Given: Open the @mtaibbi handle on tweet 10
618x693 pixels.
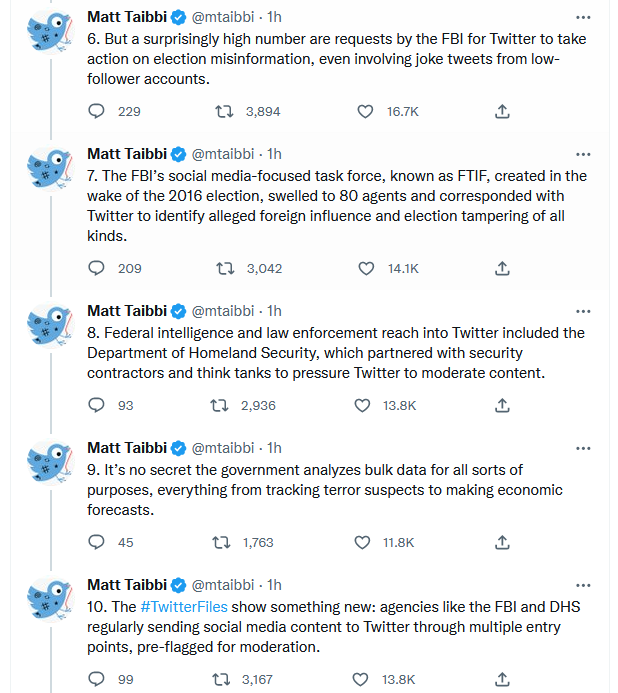Looking at the screenshot, I should tap(223, 585).
